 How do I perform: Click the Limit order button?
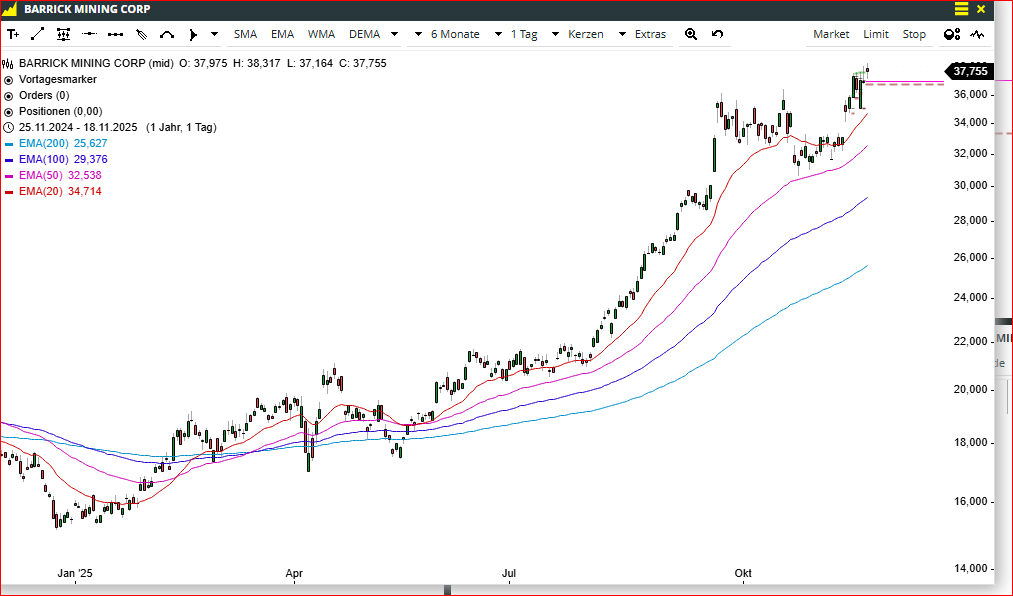click(x=876, y=34)
